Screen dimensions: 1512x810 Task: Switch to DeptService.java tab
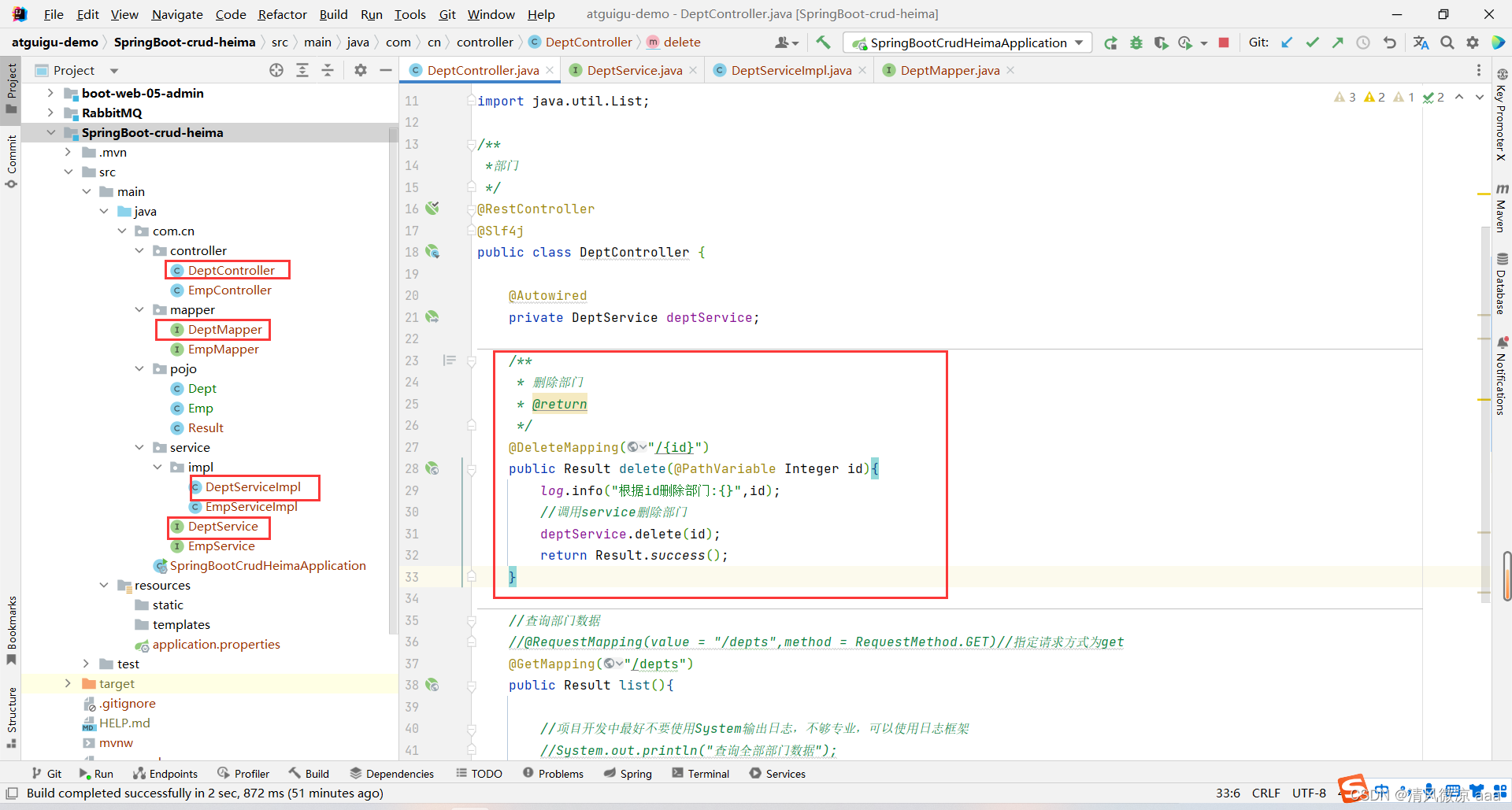pos(634,70)
